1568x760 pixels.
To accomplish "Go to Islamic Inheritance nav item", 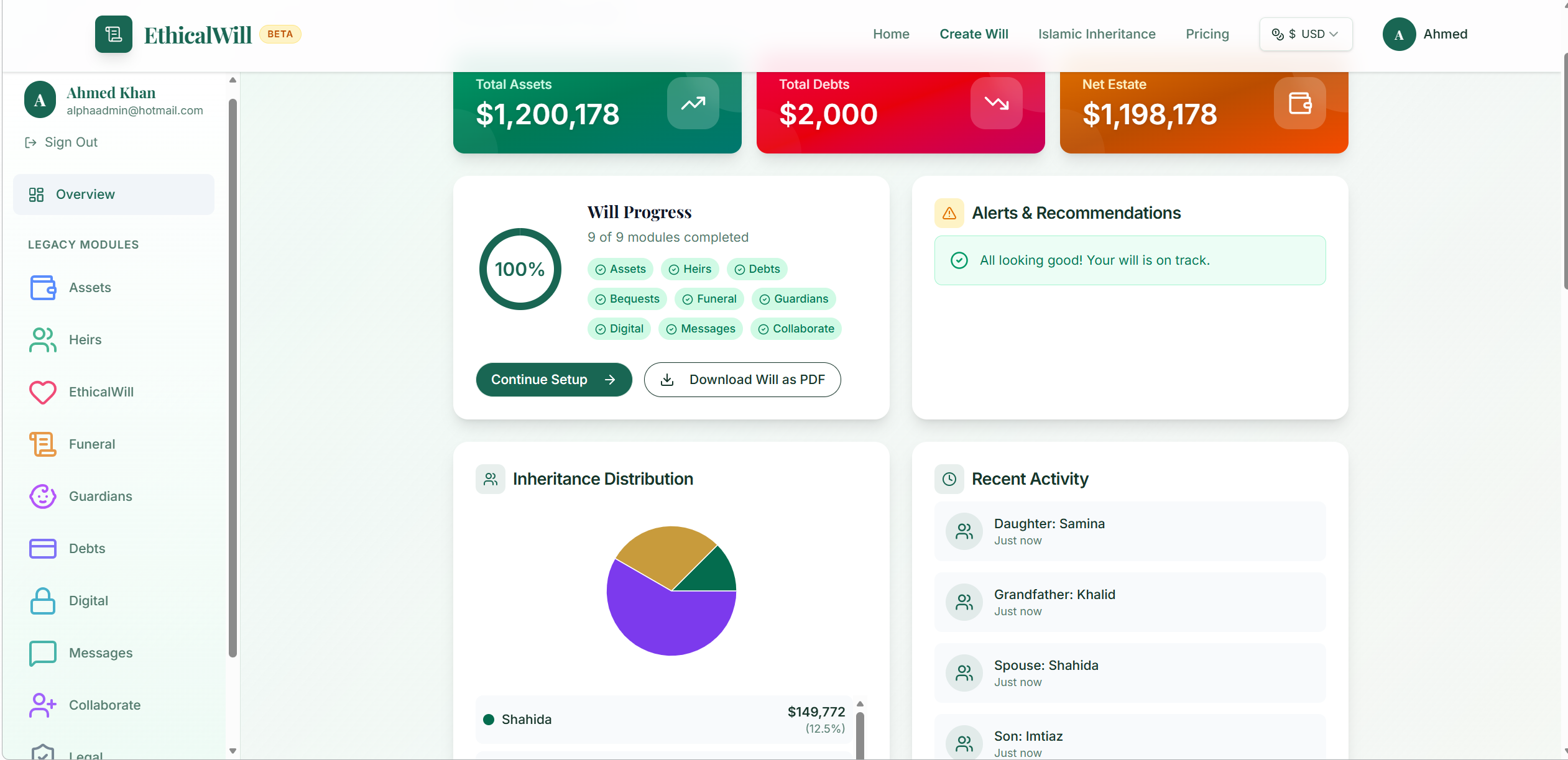I will click(x=1096, y=34).
